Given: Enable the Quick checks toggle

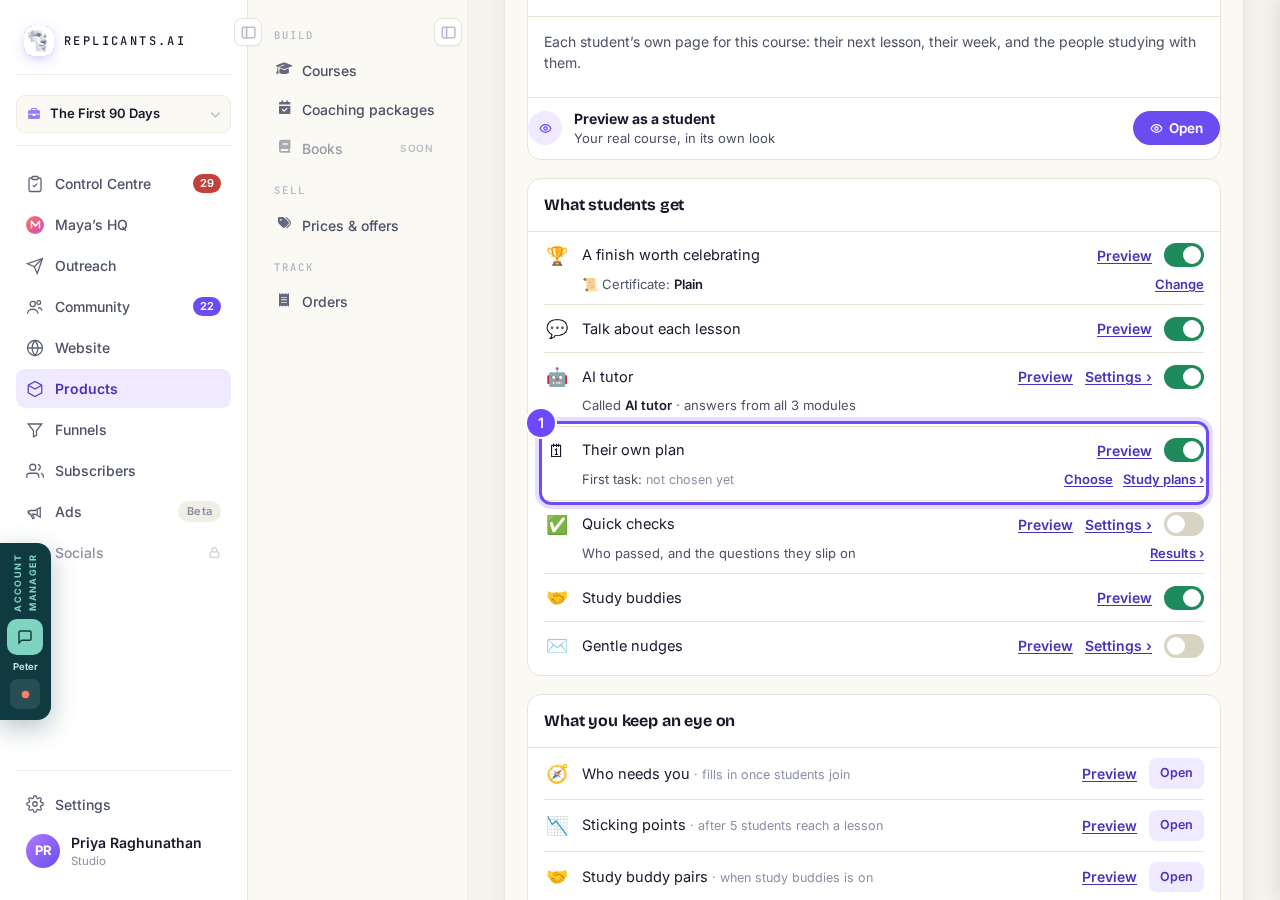Looking at the screenshot, I should [1184, 524].
